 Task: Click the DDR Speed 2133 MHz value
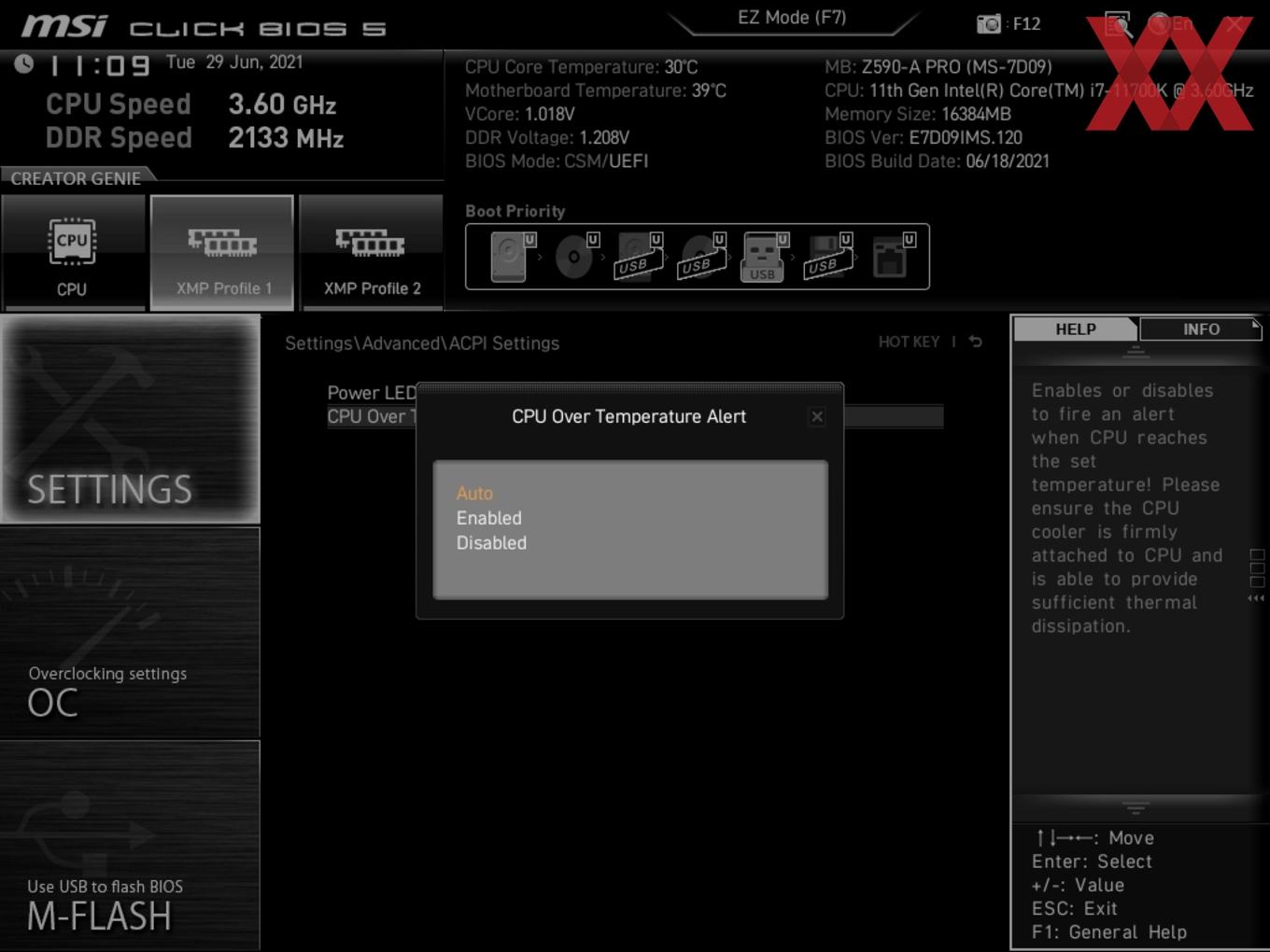coord(286,138)
